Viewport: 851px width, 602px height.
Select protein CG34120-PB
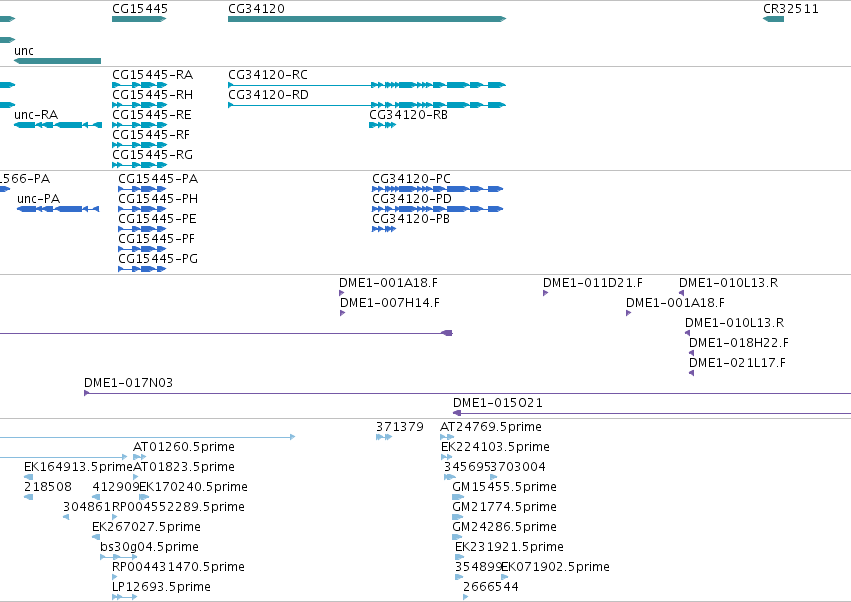(x=384, y=230)
